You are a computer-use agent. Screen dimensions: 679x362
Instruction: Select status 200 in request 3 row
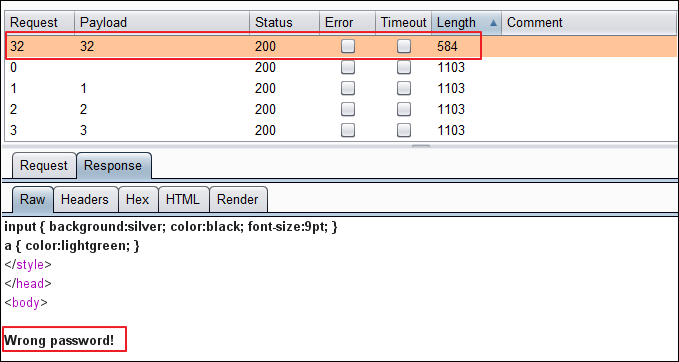pos(265,130)
